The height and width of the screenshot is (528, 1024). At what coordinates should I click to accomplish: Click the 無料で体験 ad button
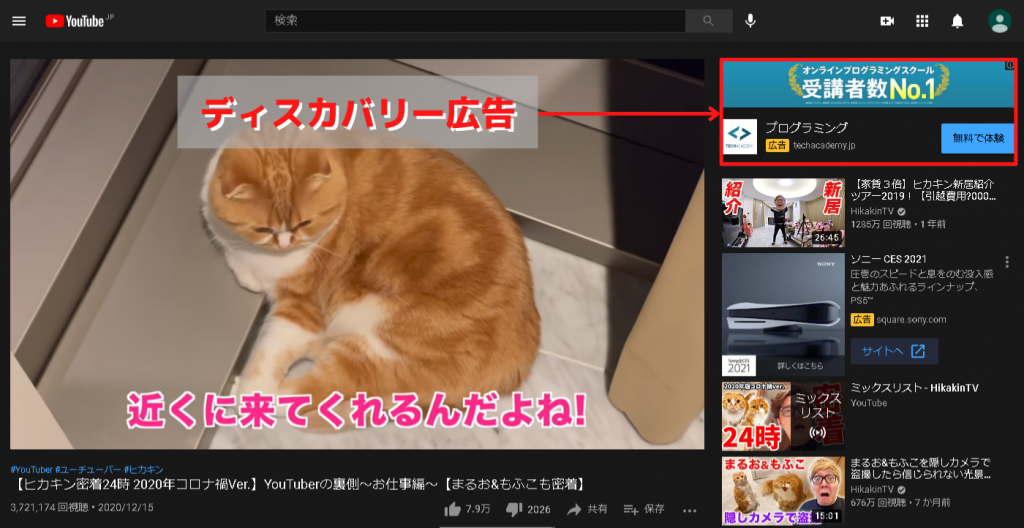click(x=978, y=138)
